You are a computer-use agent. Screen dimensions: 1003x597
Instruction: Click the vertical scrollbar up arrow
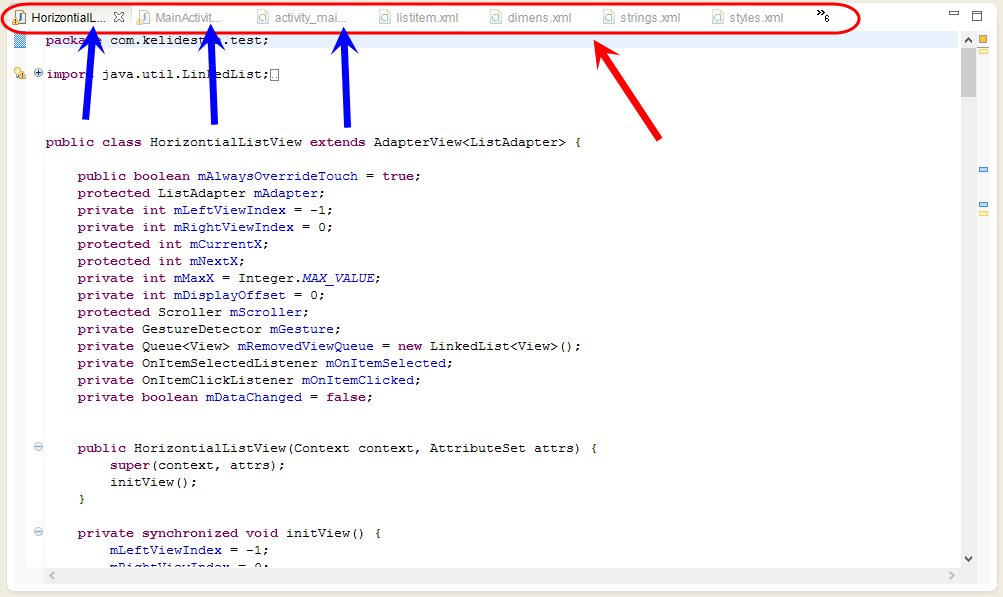968,40
